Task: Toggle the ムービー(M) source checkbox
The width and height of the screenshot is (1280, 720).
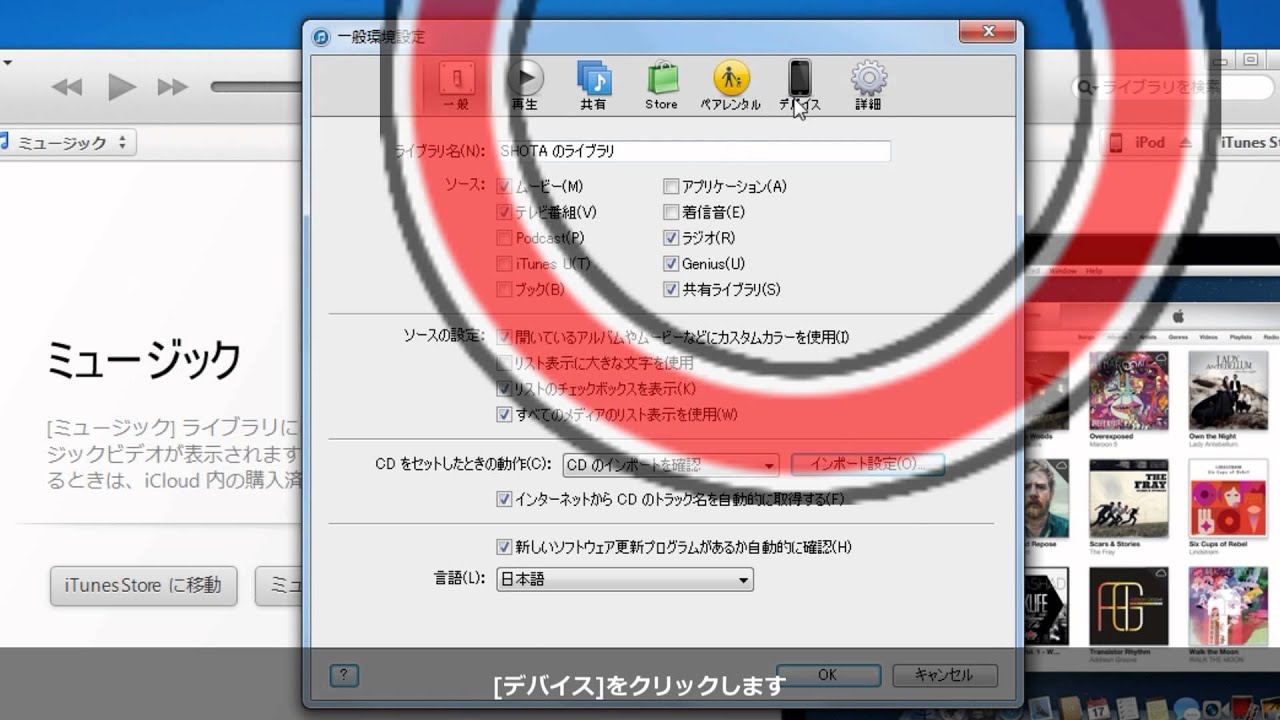Action: pyautogui.click(x=504, y=186)
